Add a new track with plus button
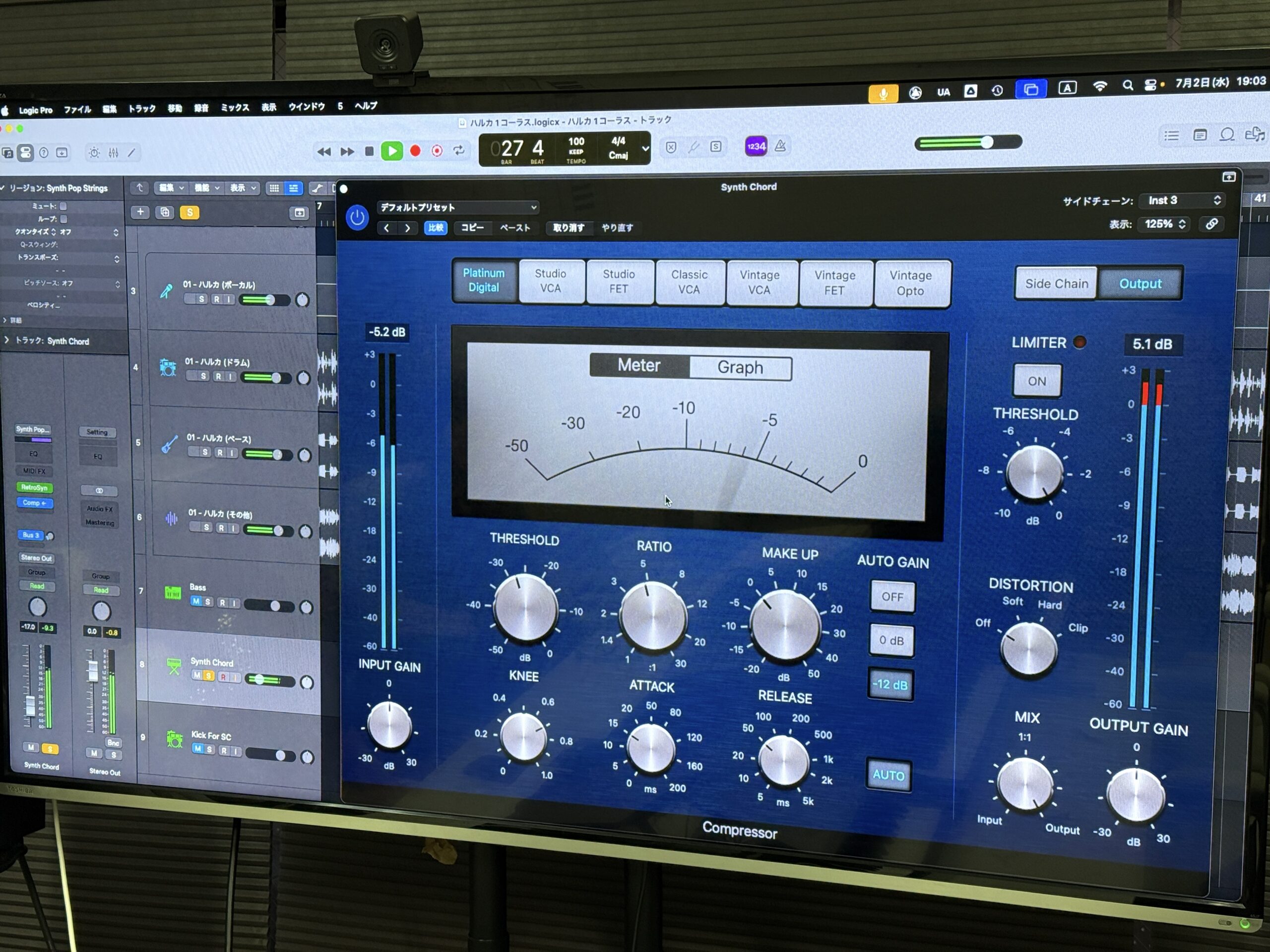 pos(140,212)
